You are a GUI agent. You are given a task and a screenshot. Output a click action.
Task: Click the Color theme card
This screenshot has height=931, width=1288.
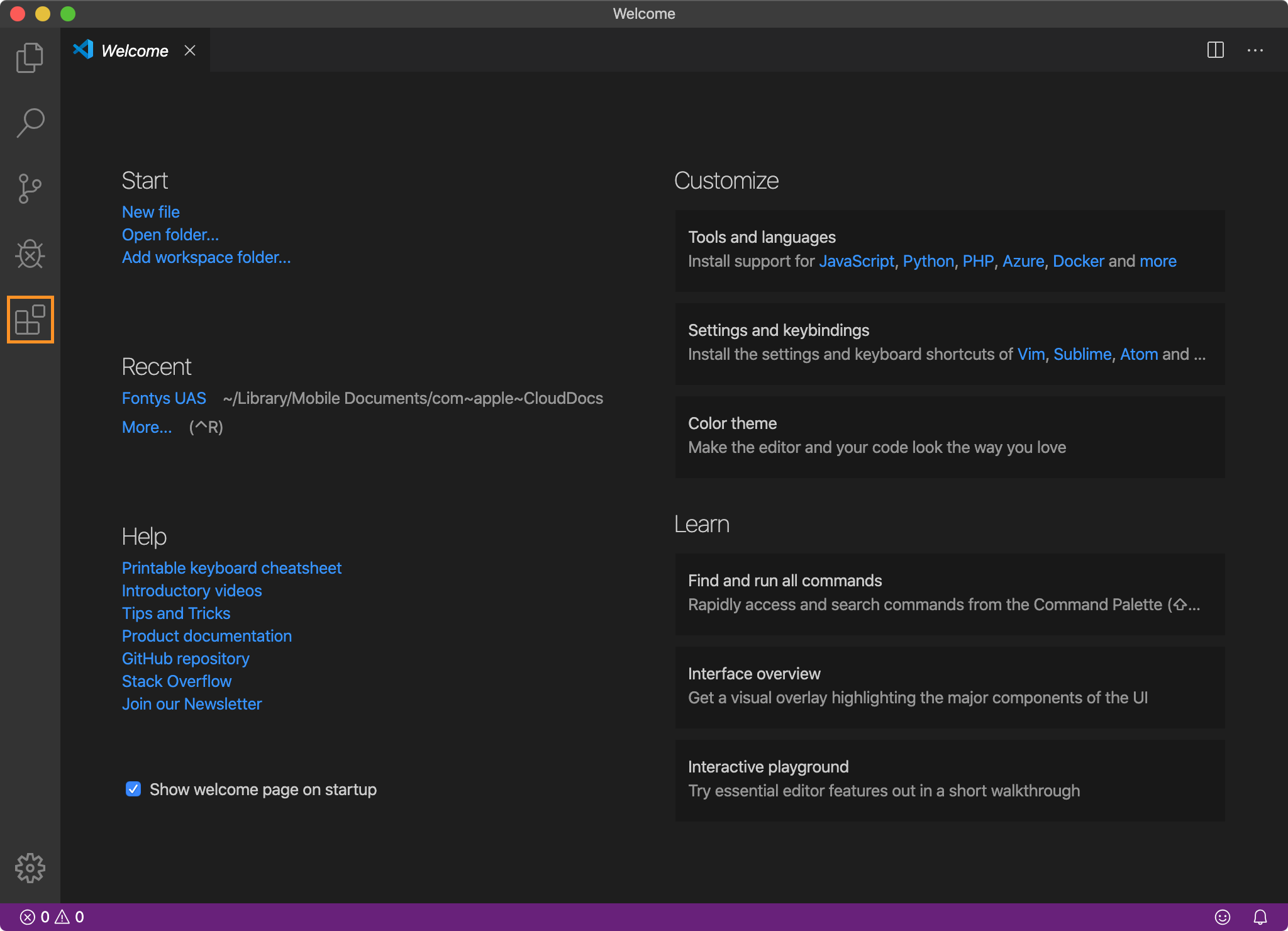[x=949, y=436]
